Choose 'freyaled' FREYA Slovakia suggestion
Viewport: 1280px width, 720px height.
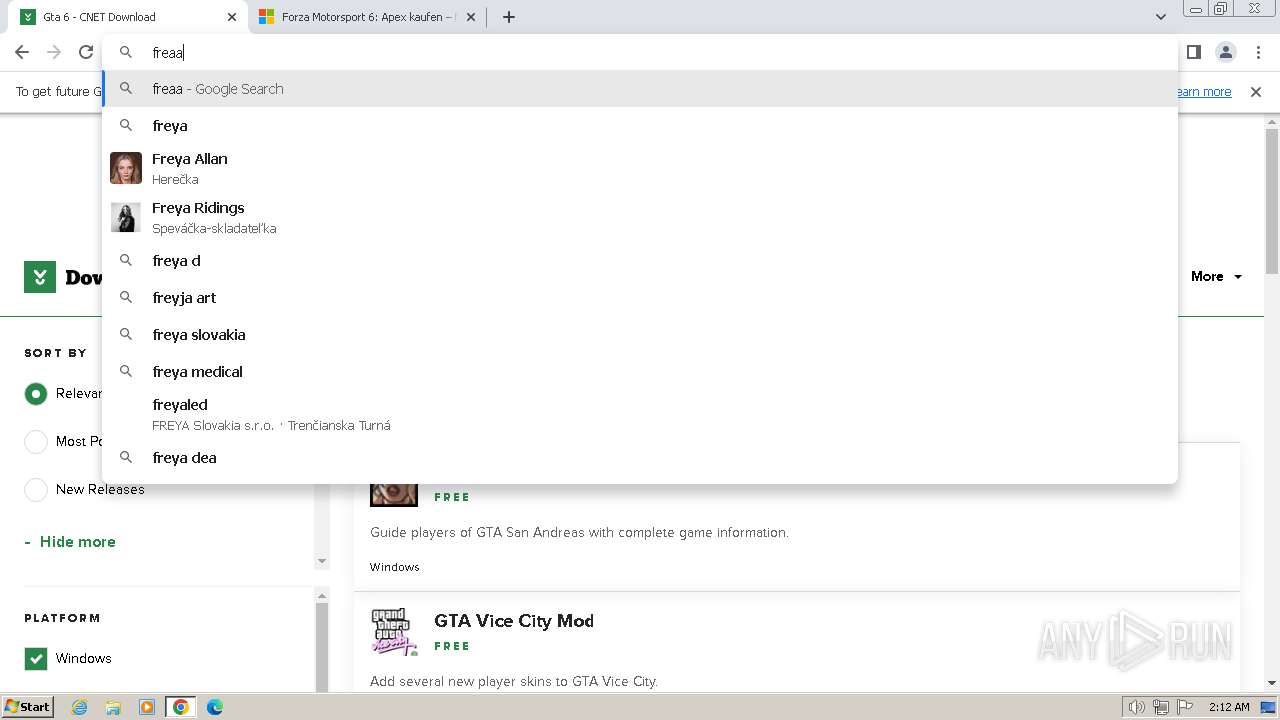tap(640, 414)
